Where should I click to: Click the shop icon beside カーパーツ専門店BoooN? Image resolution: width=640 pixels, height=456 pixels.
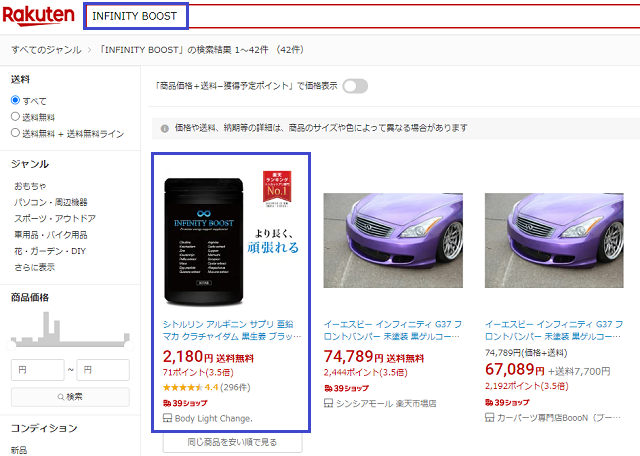pyautogui.click(x=489, y=417)
